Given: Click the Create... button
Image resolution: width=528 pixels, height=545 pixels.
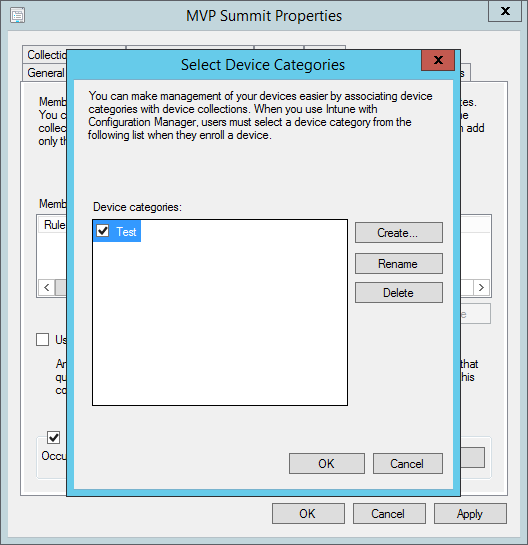Looking at the screenshot, I should (x=399, y=233).
